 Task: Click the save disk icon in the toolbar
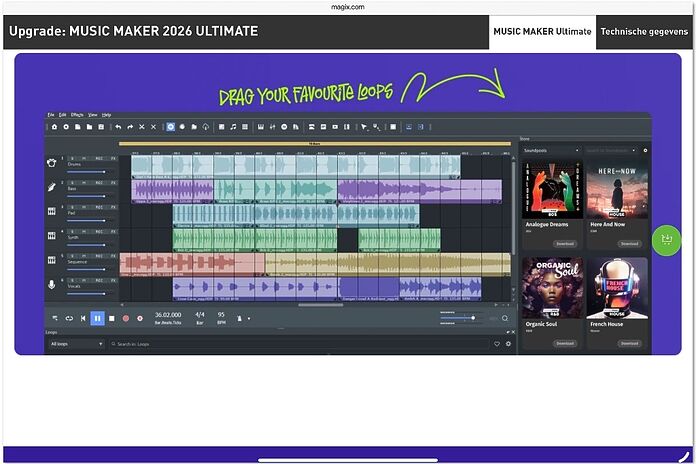[101, 127]
